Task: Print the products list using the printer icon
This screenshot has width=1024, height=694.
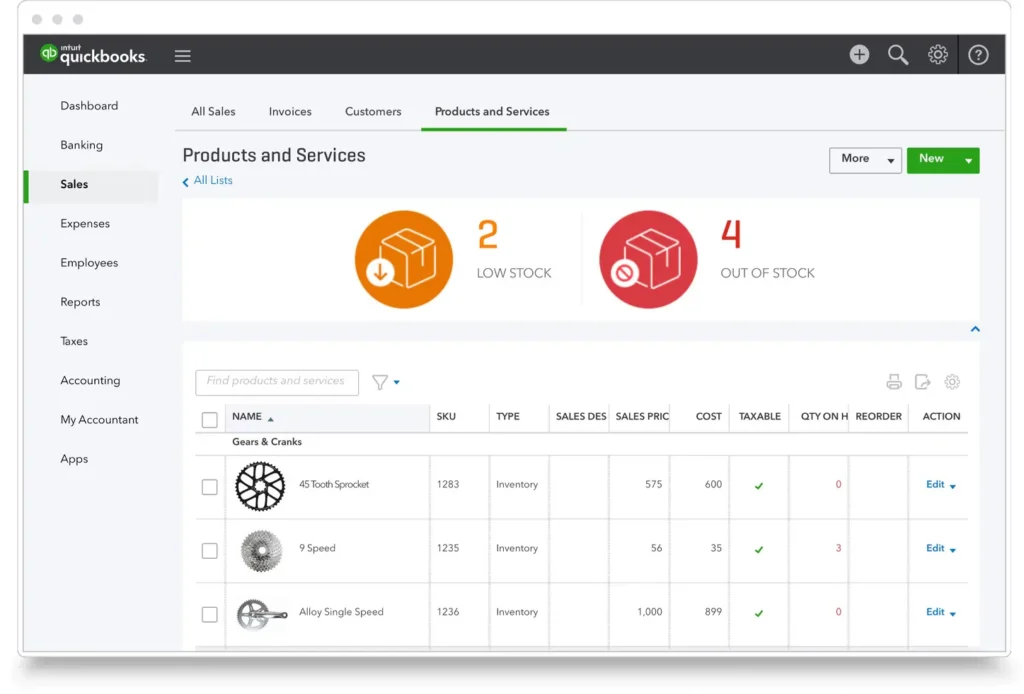Action: point(894,382)
